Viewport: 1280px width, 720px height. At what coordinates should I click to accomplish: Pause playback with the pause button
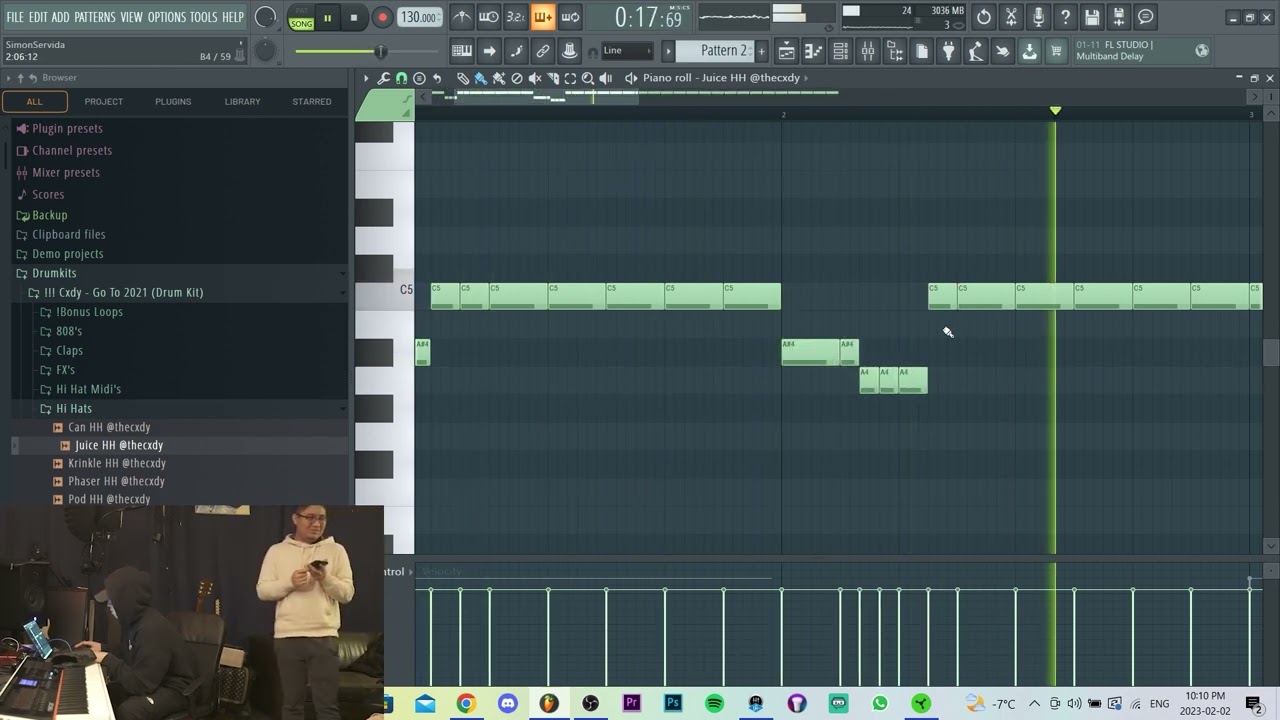pos(327,17)
